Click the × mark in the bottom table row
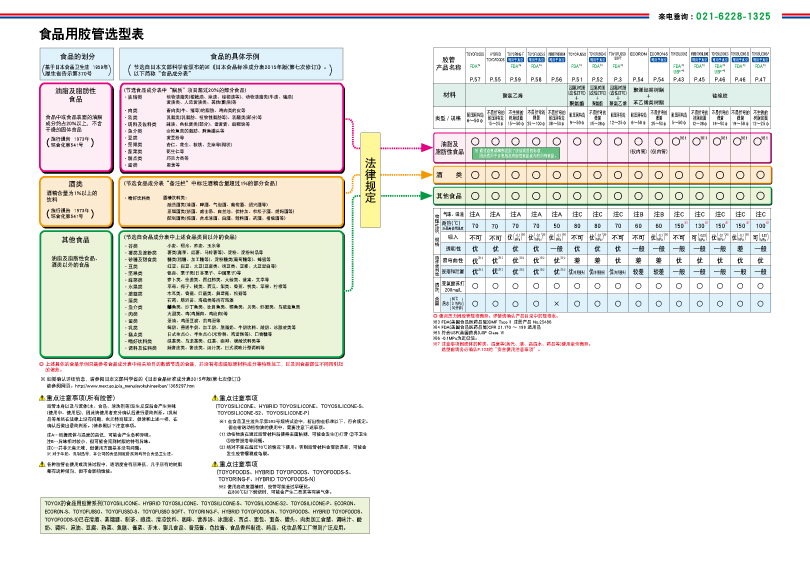Image resolution: width=810 pixels, height=573 pixels. pyautogui.click(x=556, y=304)
